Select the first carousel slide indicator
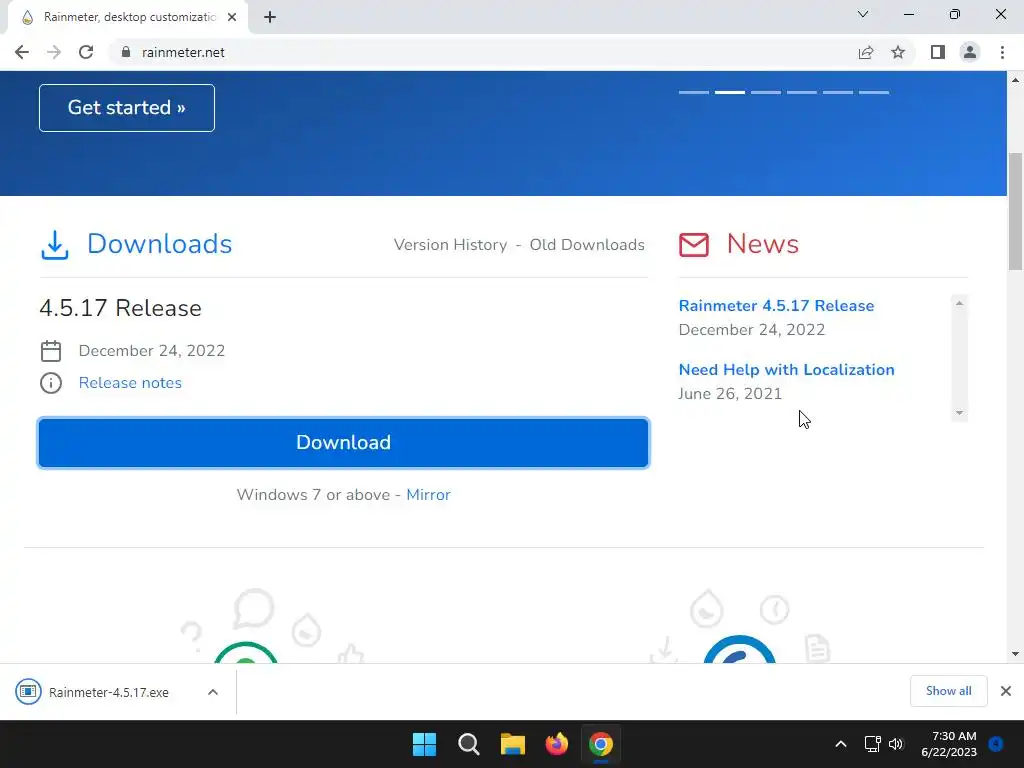The height and width of the screenshot is (768, 1024). click(694, 93)
